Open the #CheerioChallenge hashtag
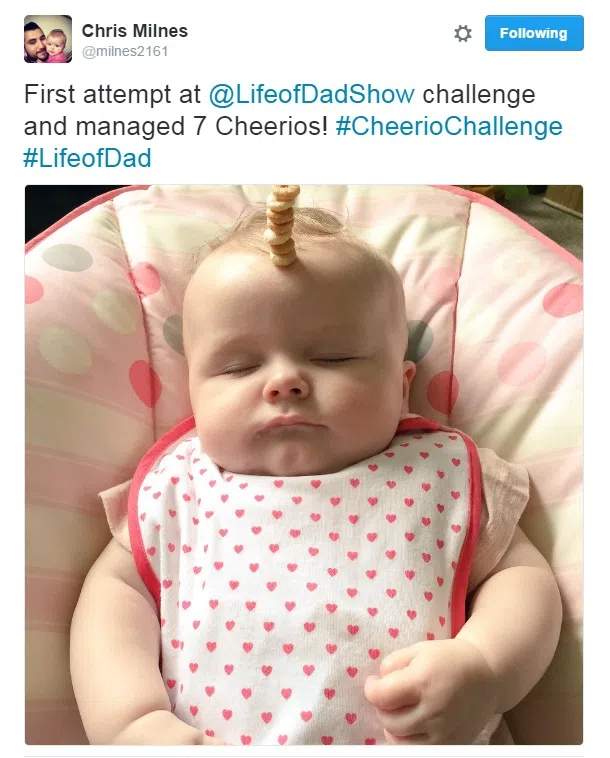 point(449,126)
